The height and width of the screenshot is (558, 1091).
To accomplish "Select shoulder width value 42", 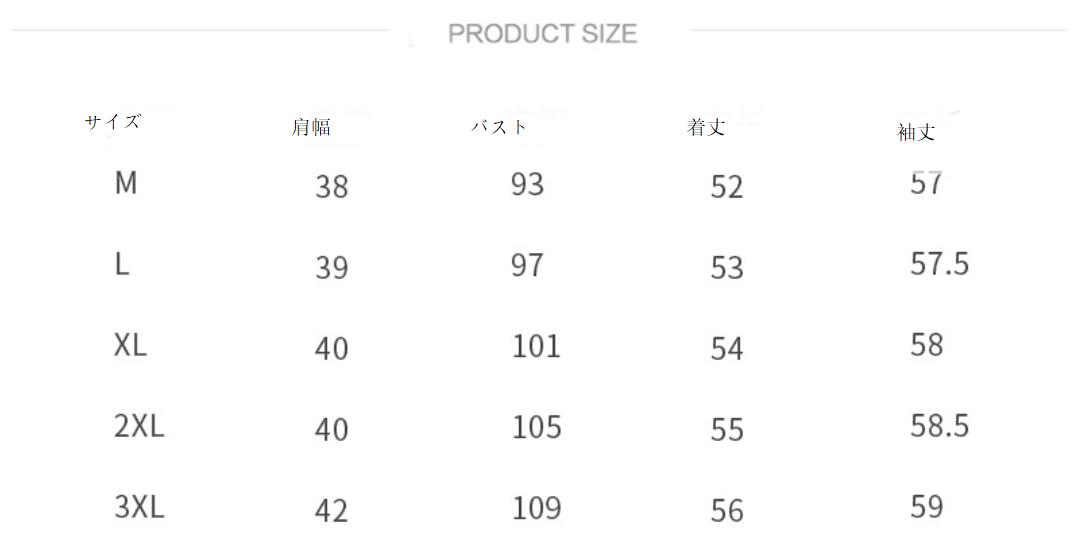I will [x=331, y=511].
